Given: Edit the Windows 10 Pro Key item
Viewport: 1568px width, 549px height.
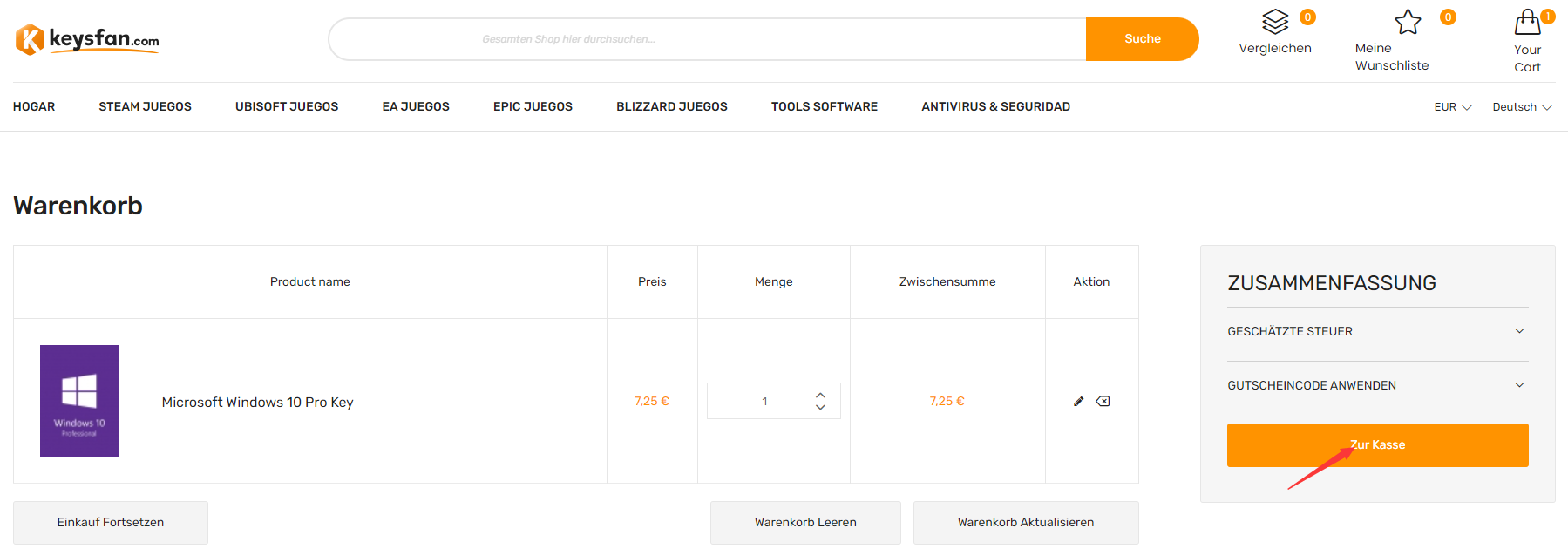Looking at the screenshot, I should click(1079, 401).
